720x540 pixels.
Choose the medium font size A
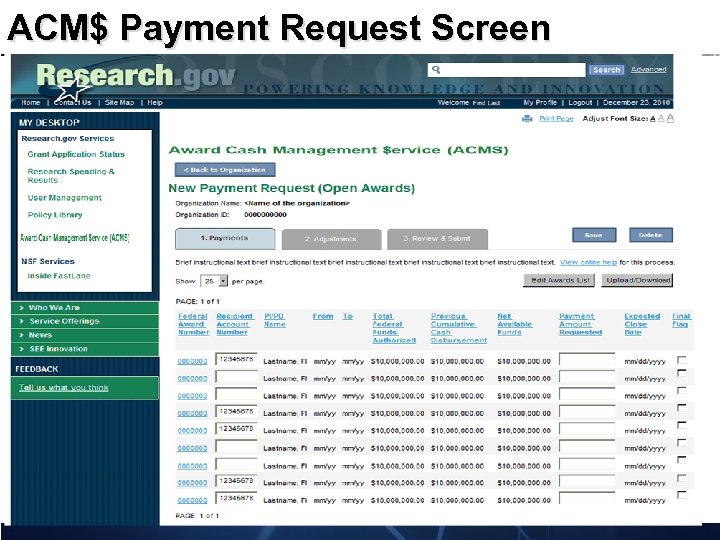[x=661, y=118]
